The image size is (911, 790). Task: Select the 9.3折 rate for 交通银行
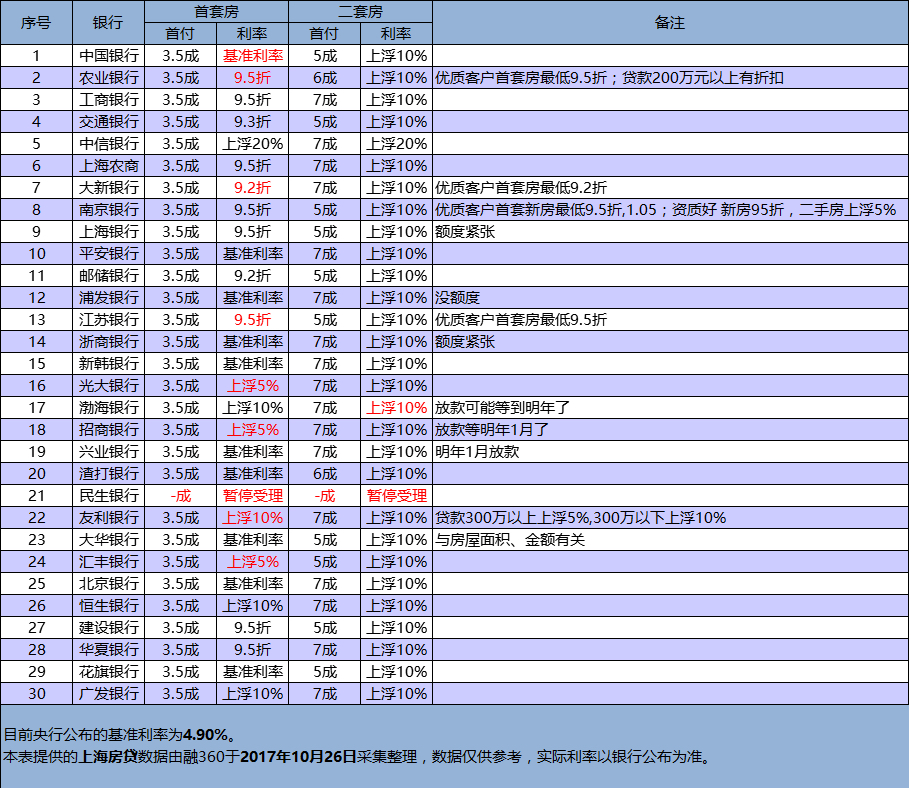click(x=252, y=122)
